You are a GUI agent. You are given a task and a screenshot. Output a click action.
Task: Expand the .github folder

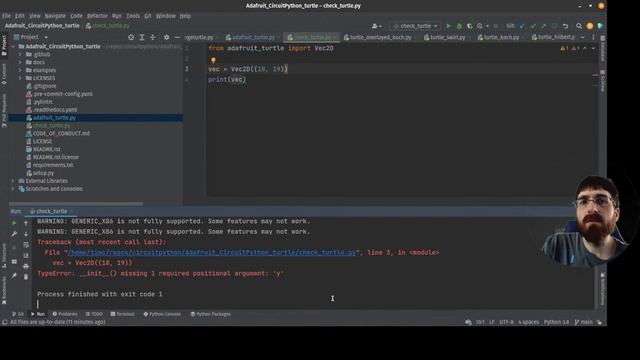[x=20, y=54]
